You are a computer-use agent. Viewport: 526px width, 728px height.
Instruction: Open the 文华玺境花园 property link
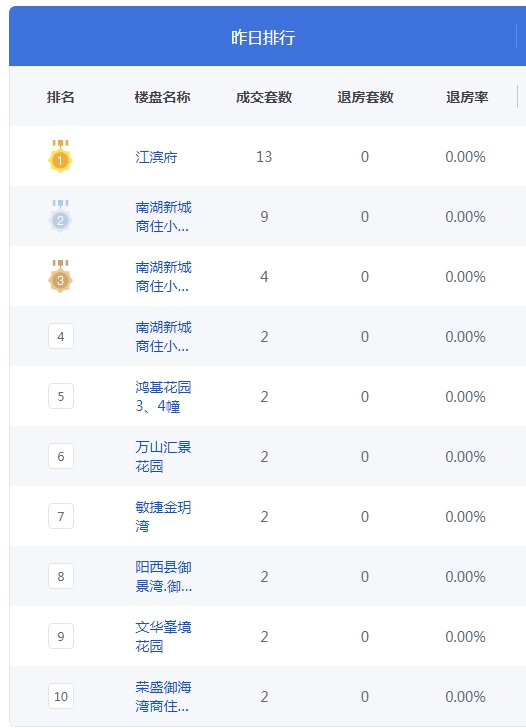163,636
